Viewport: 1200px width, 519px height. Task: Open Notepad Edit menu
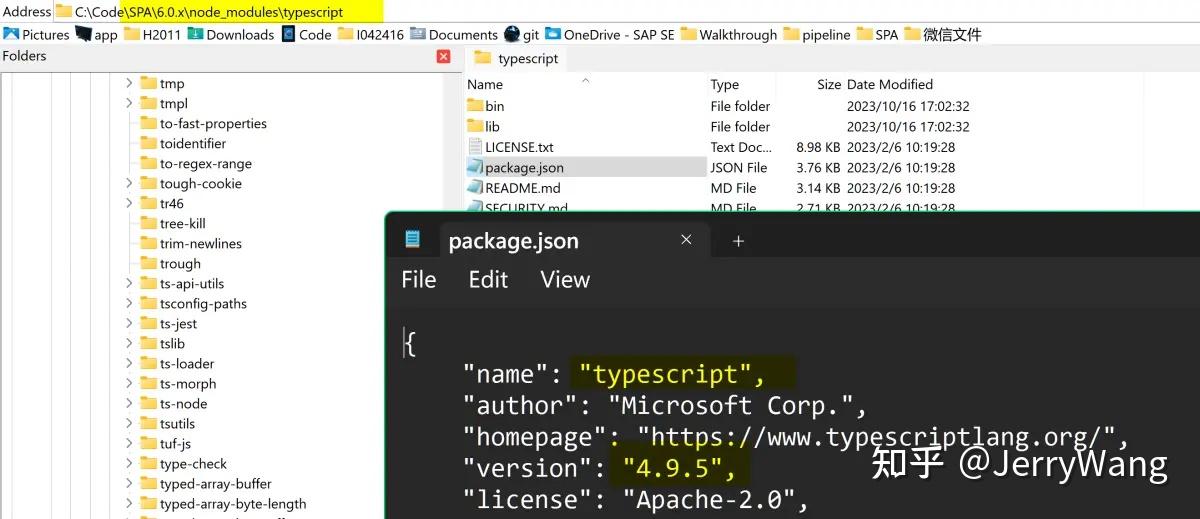[x=488, y=280]
